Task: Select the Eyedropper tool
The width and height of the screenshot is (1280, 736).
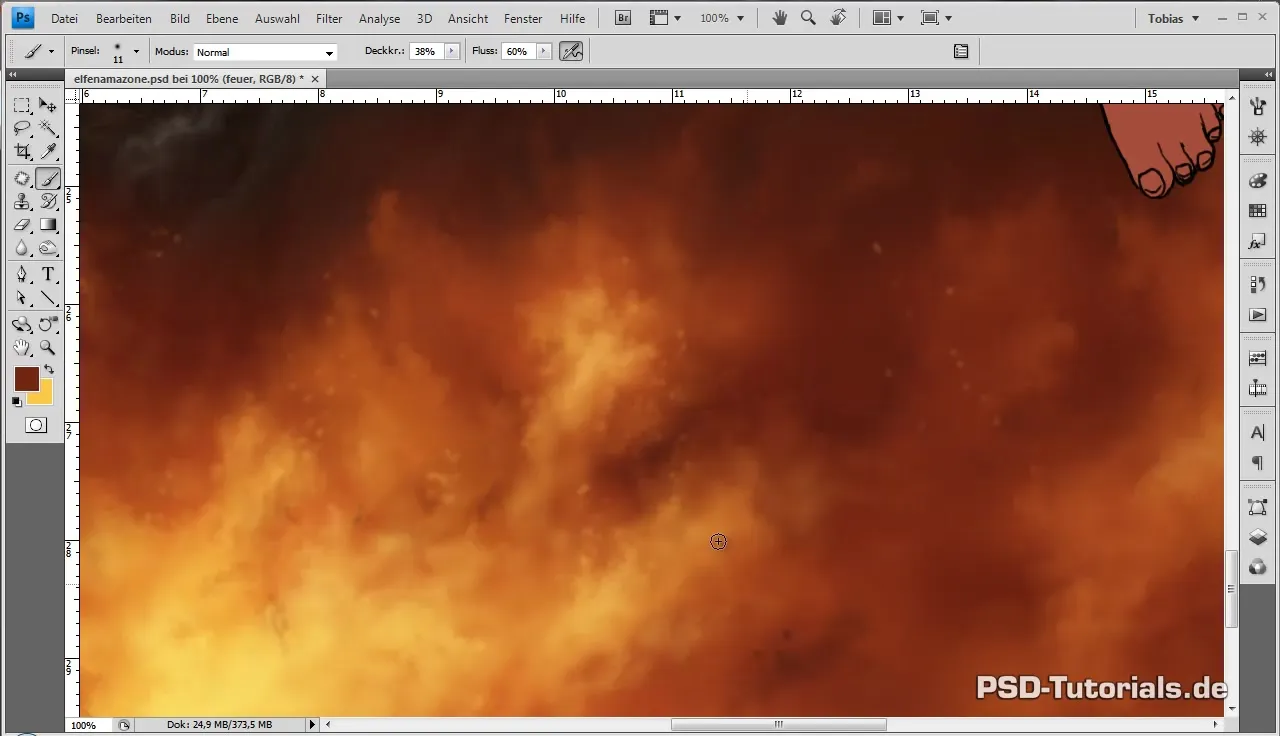Action: coord(47,152)
